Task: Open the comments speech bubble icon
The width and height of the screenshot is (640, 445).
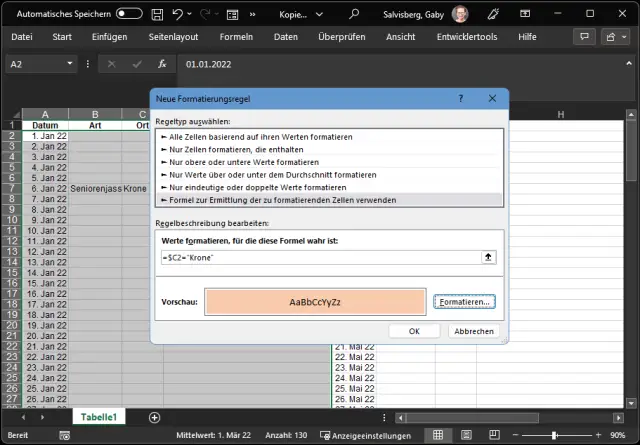Action: [583, 37]
